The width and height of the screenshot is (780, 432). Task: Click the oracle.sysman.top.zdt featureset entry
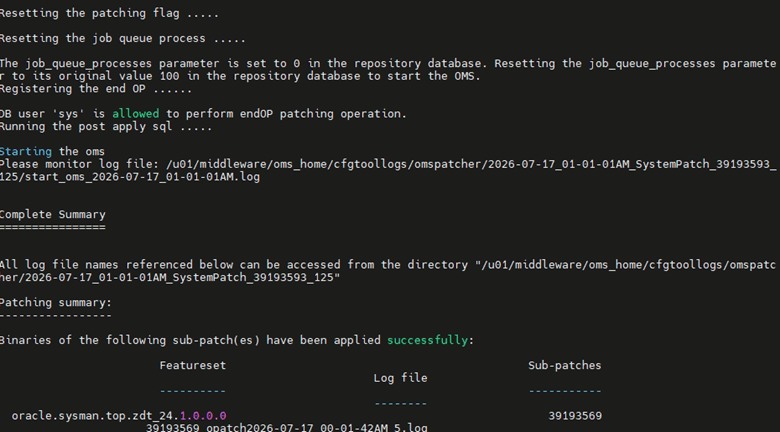(x=119, y=416)
